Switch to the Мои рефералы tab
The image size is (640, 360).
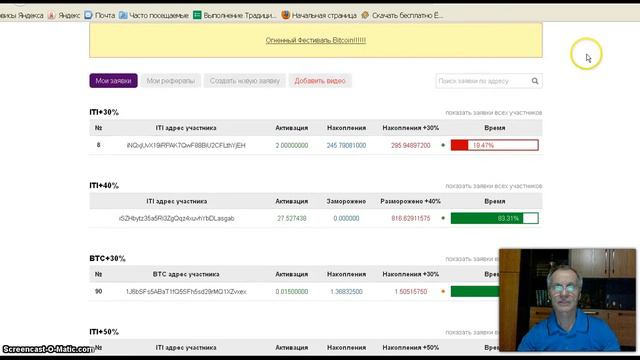[x=171, y=81]
